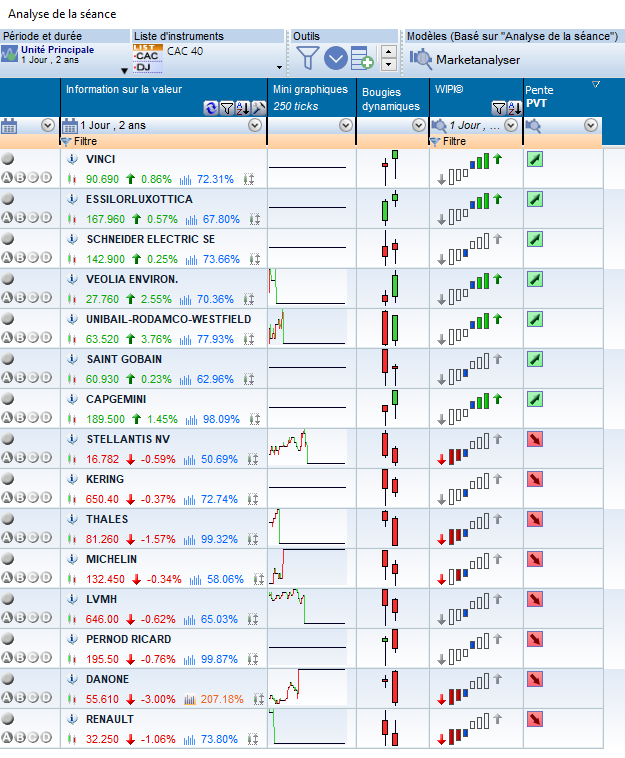Click the Marketanalyser model icon
The height and width of the screenshot is (758, 625).
coord(421,59)
